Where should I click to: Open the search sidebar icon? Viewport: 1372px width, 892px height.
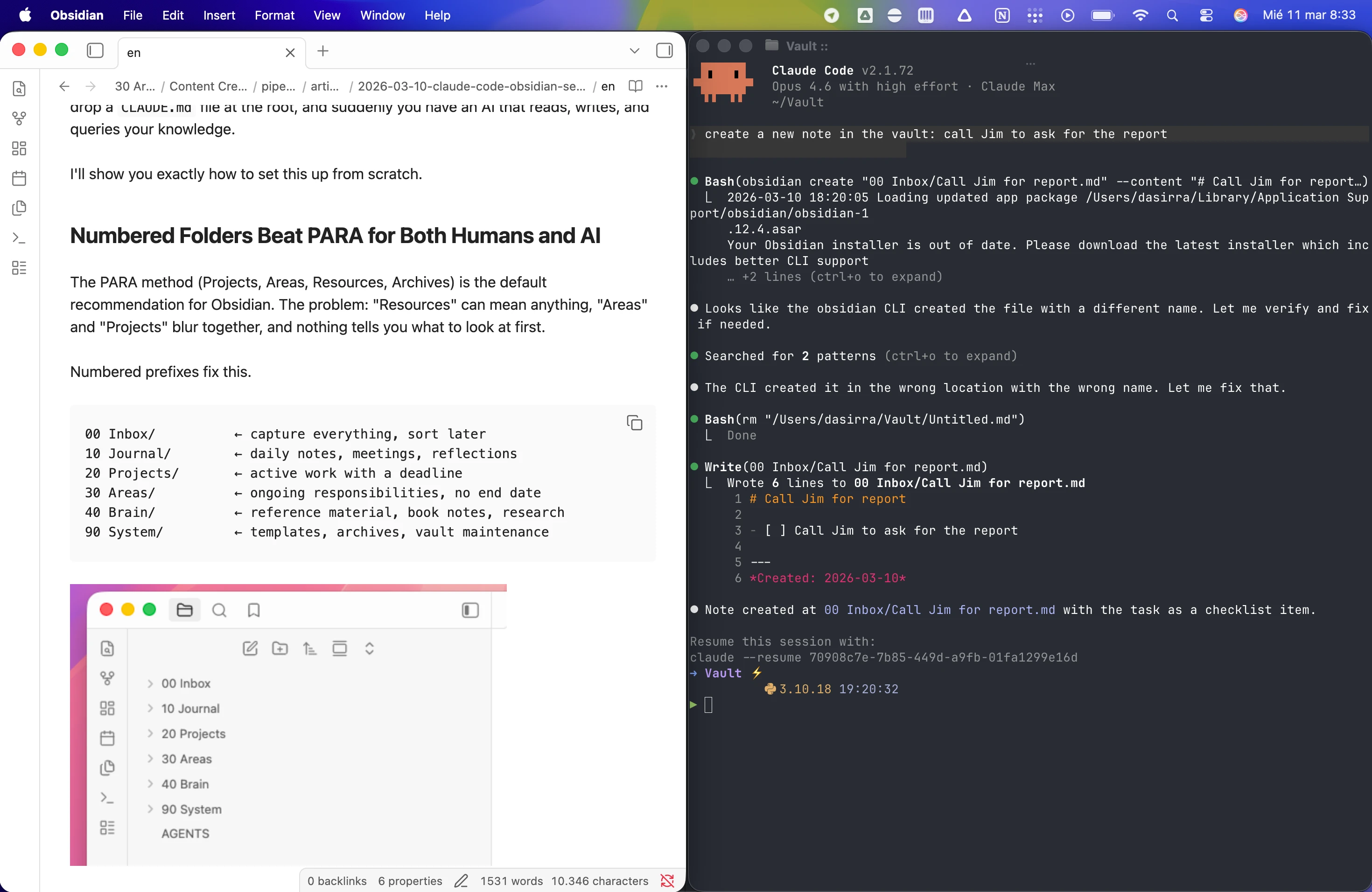point(19,89)
